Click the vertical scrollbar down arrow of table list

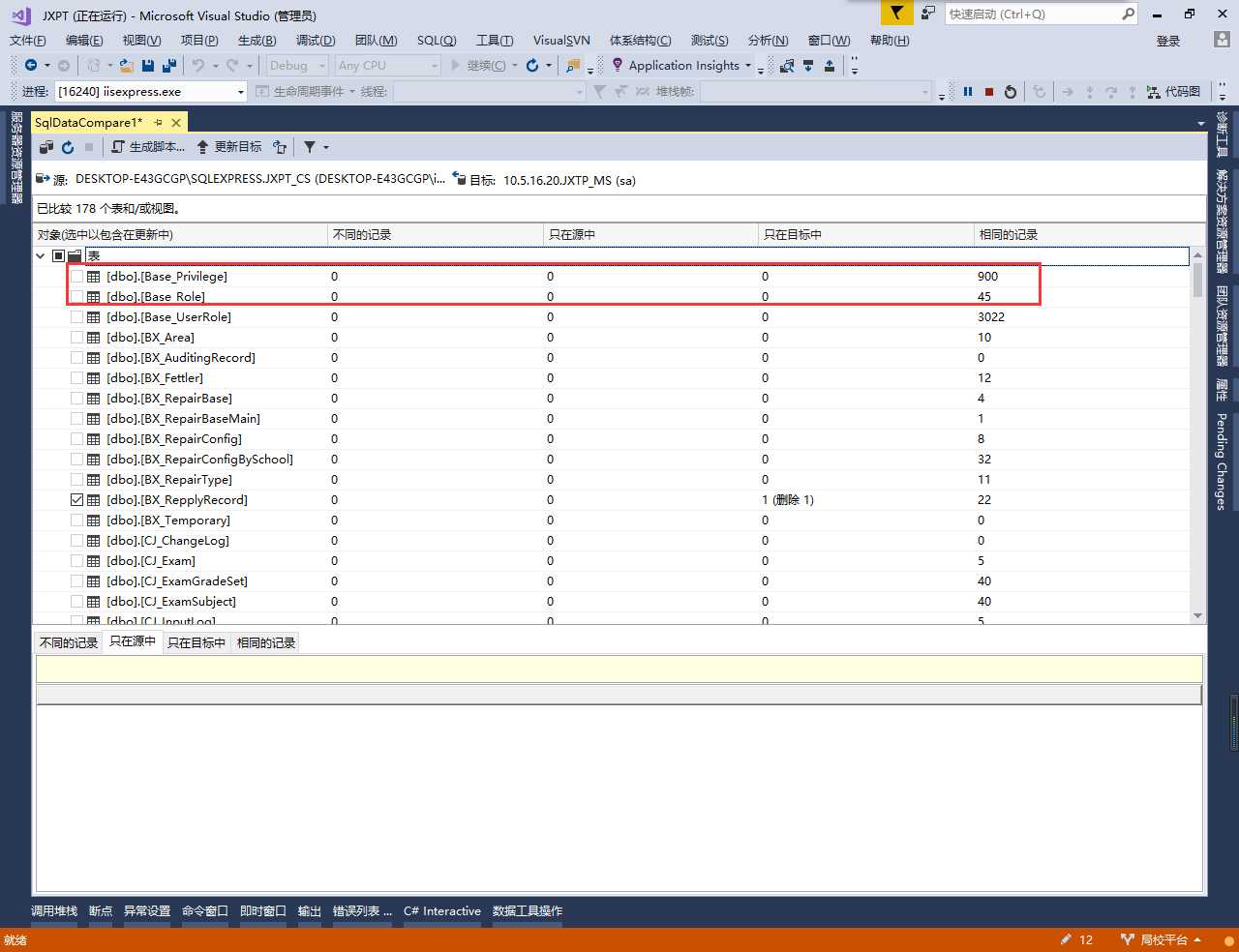tap(1198, 615)
